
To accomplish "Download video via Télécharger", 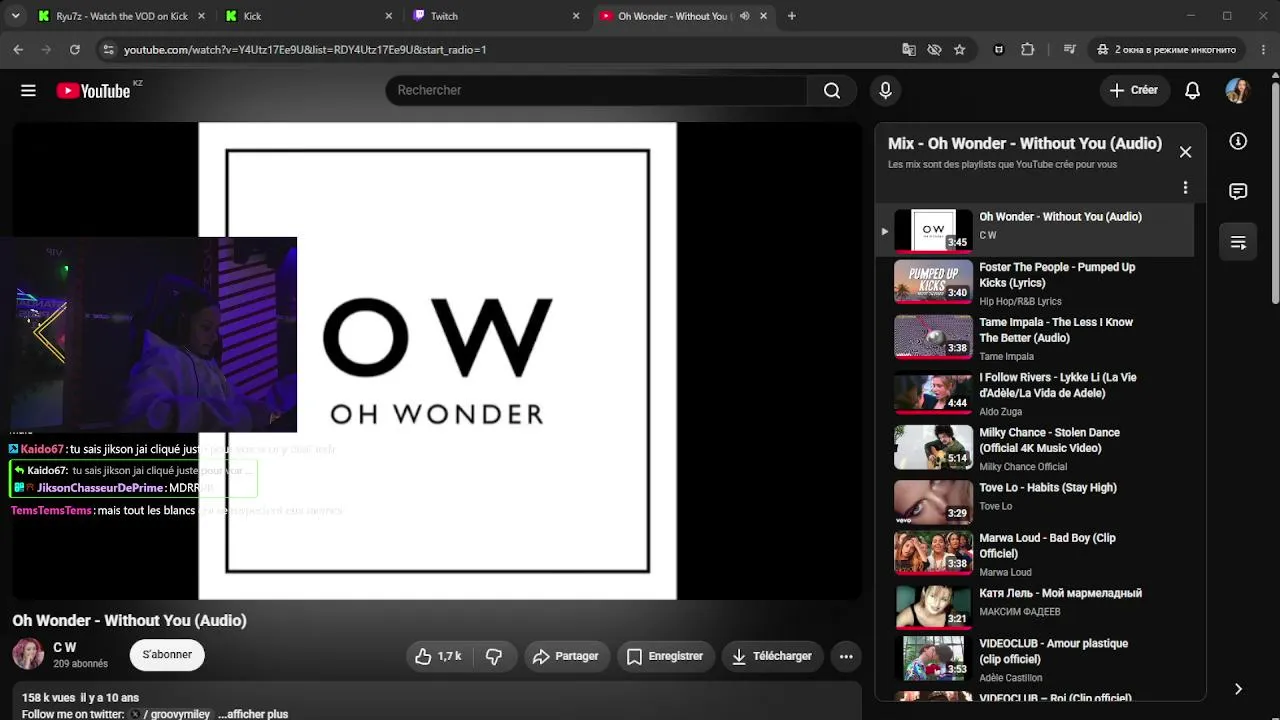I will click(x=772, y=656).
